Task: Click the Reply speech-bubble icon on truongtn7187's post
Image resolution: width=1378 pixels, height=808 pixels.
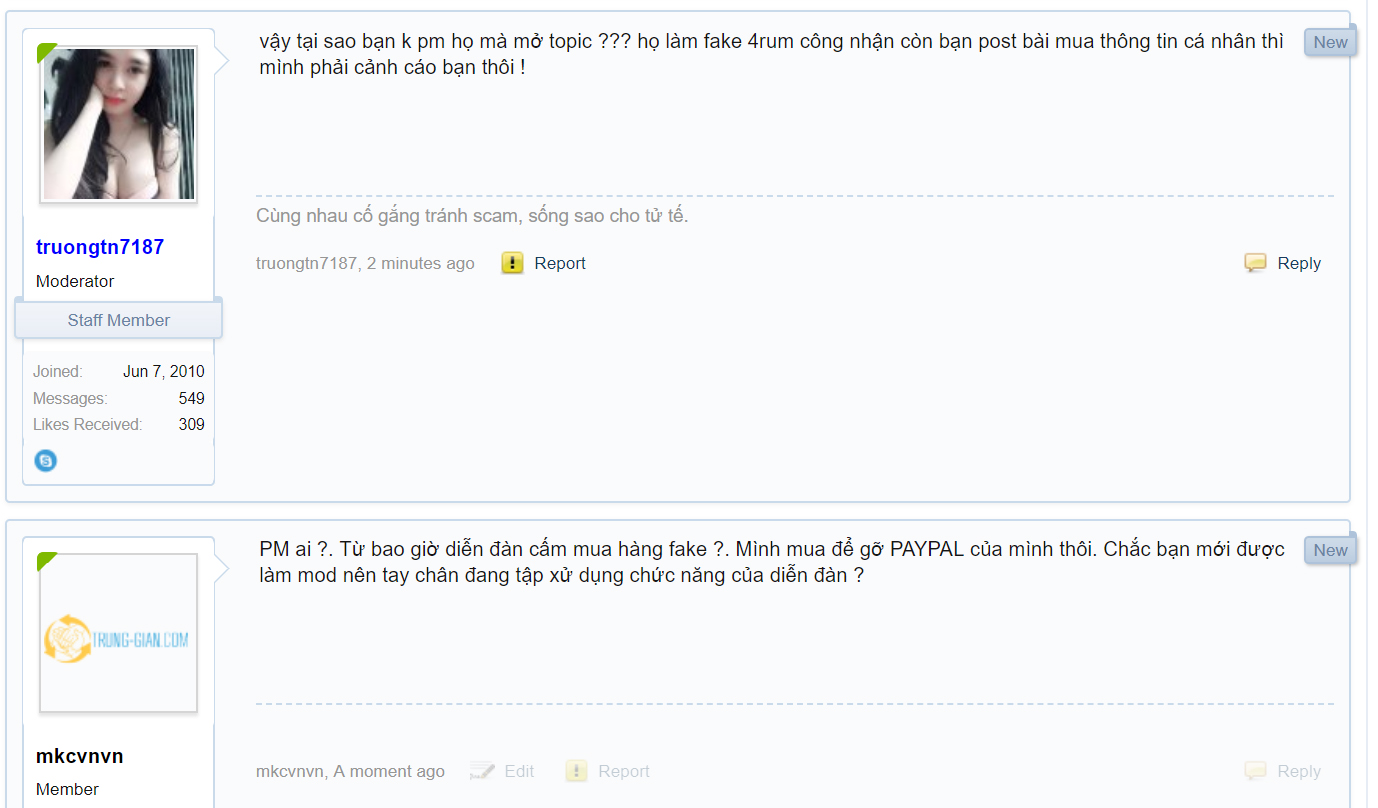Action: click(1255, 263)
